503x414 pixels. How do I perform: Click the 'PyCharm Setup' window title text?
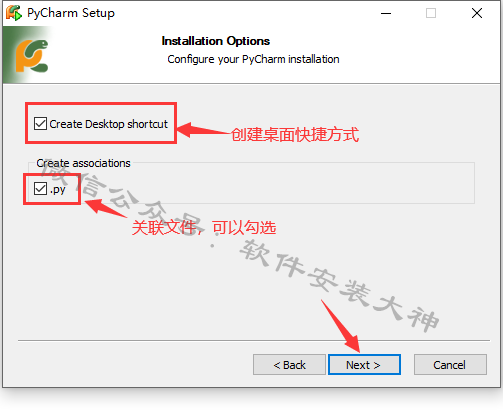coord(71,13)
